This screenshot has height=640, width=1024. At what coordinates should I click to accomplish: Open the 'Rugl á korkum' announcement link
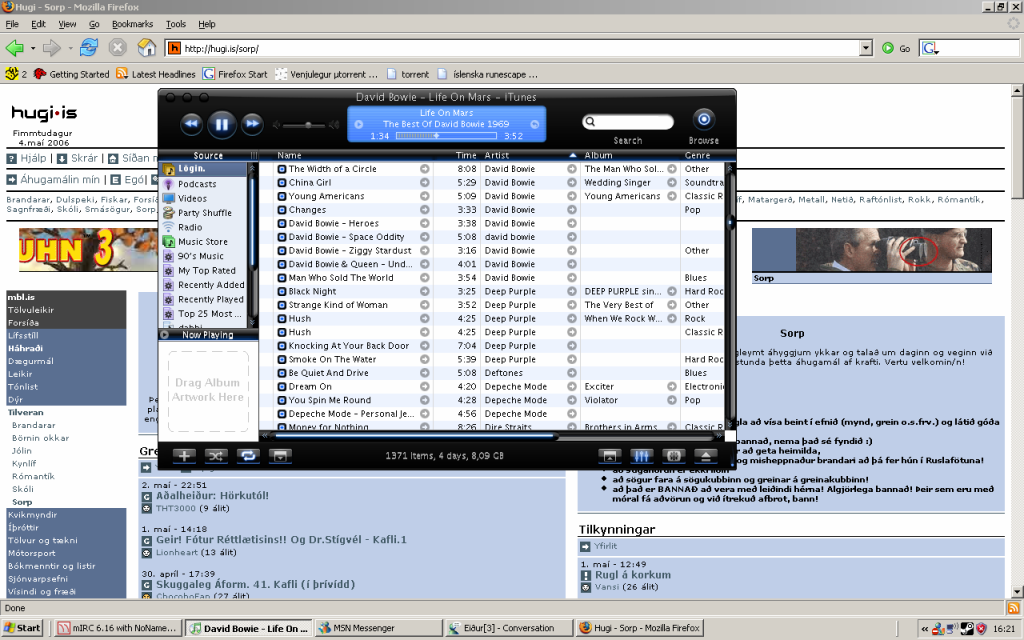coord(633,575)
